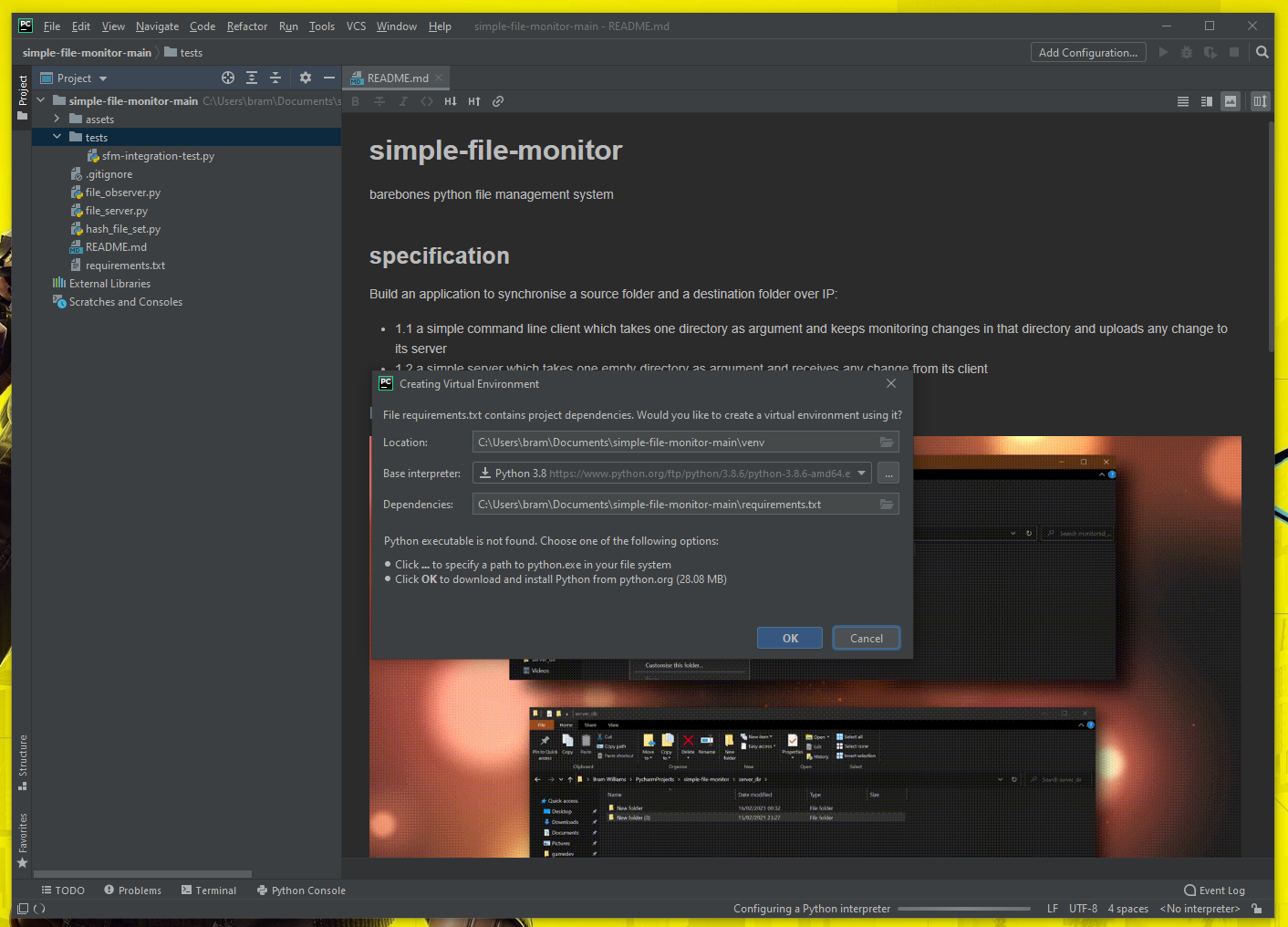The image size is (1288, 927).
Task: Open the Refactor menu
Action: (x=247, y=26)
